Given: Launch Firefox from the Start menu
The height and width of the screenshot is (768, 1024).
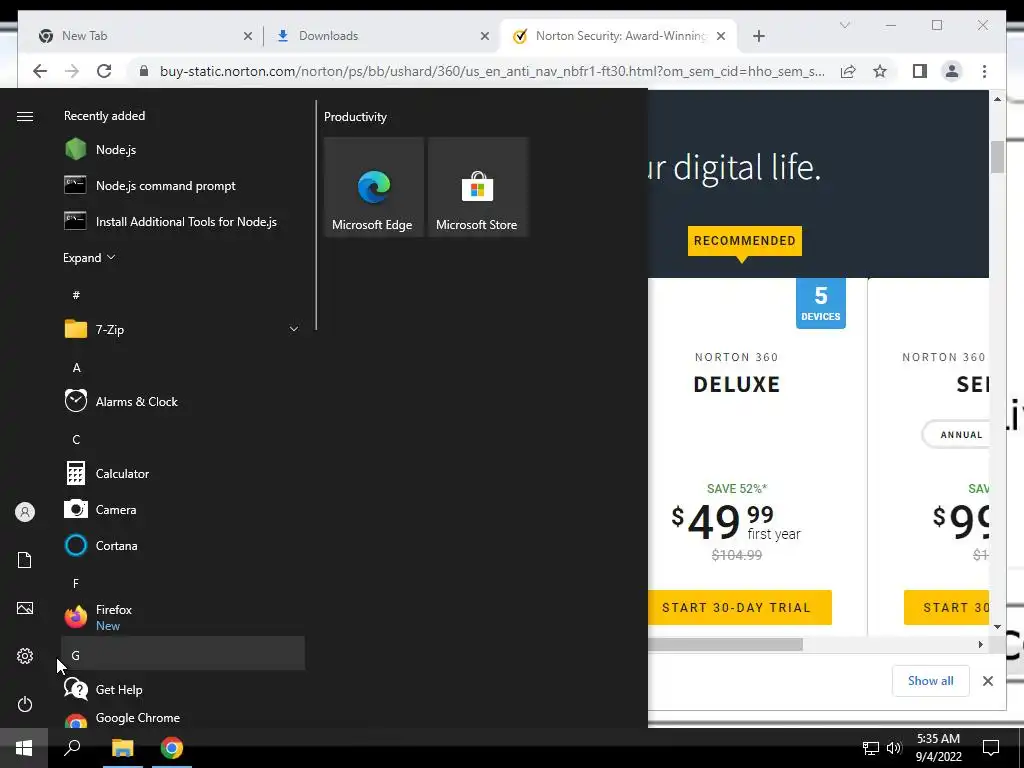Looking at the screenshot, I should 183,617.
